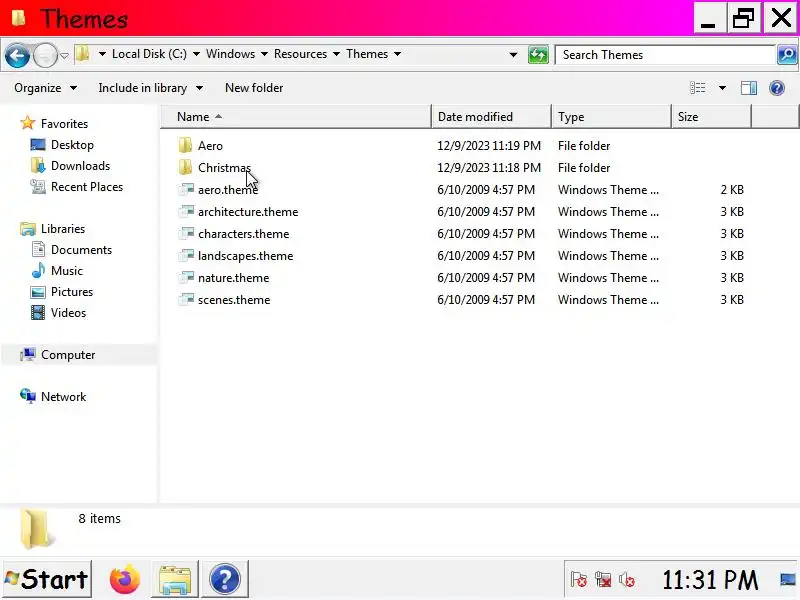800x600 pixels.
Task: Click the file name "scenes.theme"
Action: (234, 300)
